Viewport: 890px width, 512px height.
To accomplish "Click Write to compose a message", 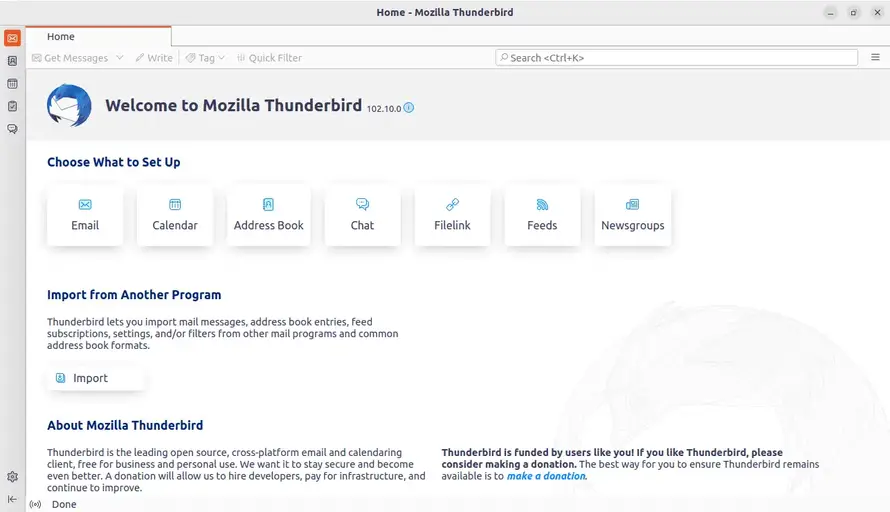I will [x=154, y=58].
